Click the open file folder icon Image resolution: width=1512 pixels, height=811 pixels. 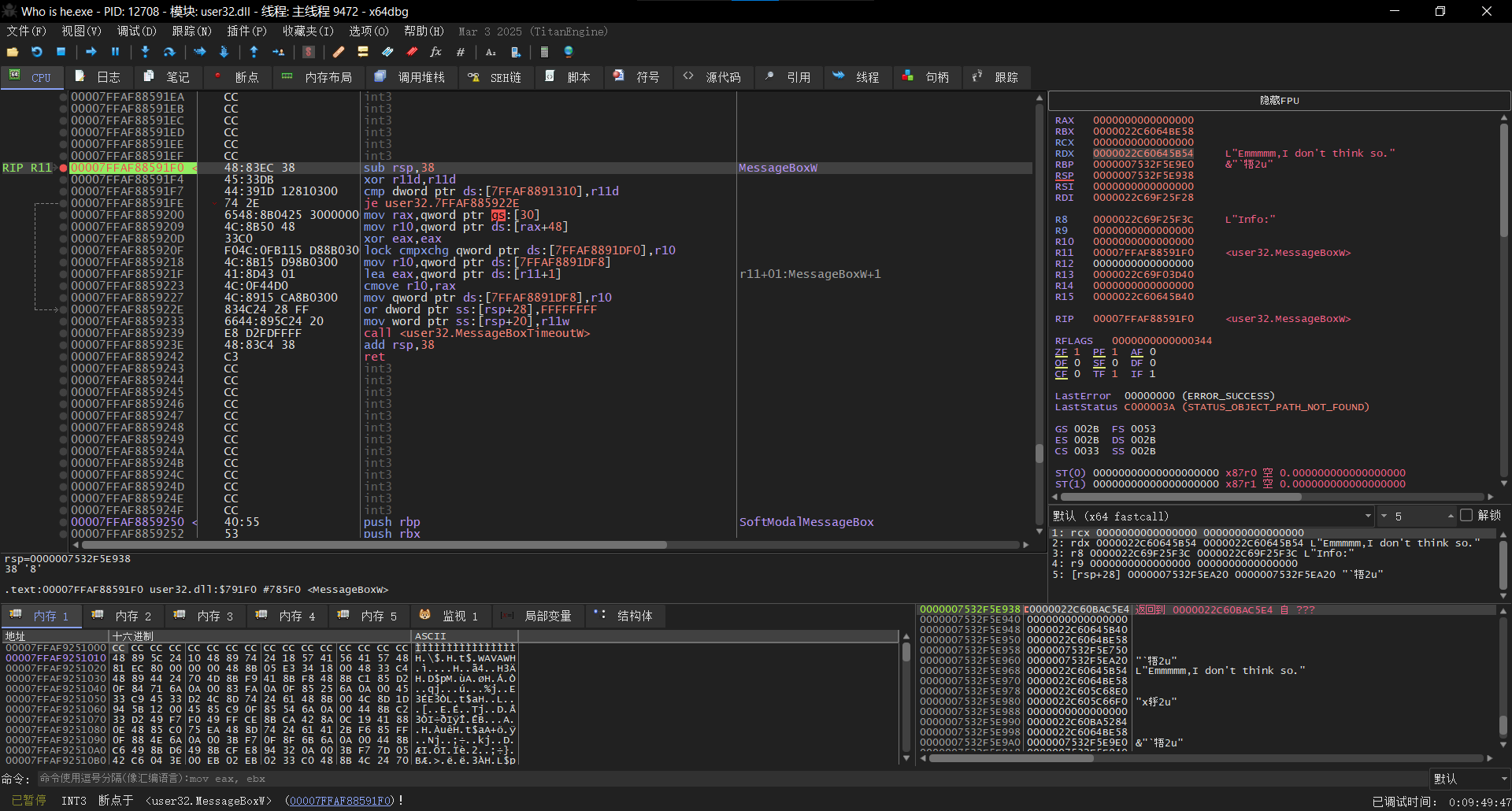13,52
